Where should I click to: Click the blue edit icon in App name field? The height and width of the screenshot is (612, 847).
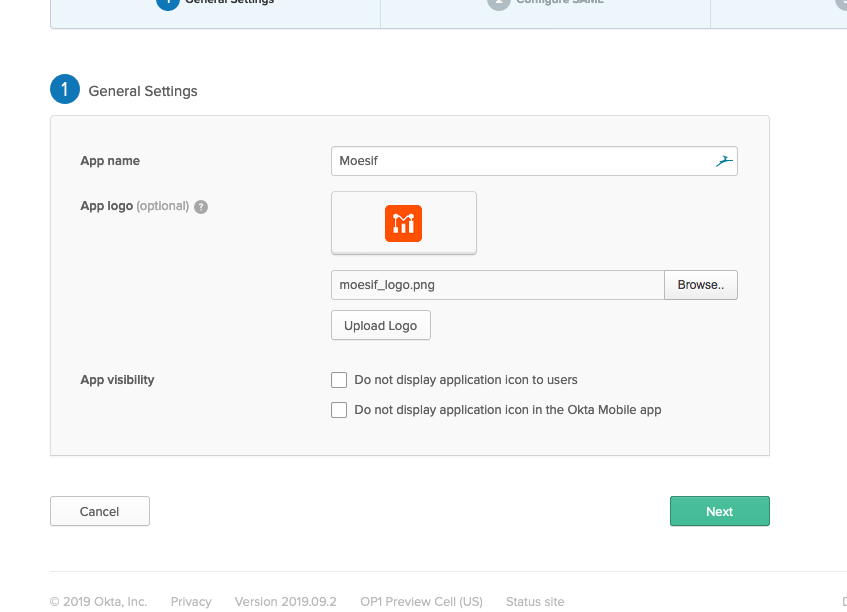723,160
